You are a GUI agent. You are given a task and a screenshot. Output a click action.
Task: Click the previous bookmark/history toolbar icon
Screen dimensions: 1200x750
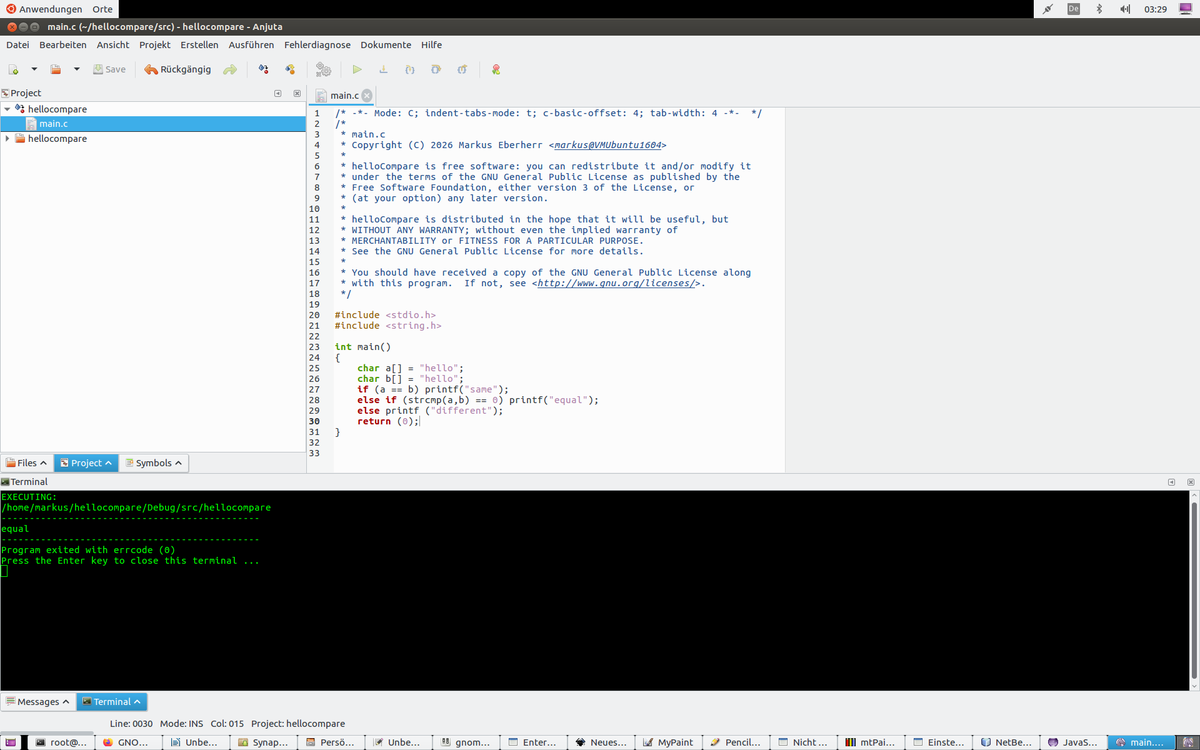[263, 69]
